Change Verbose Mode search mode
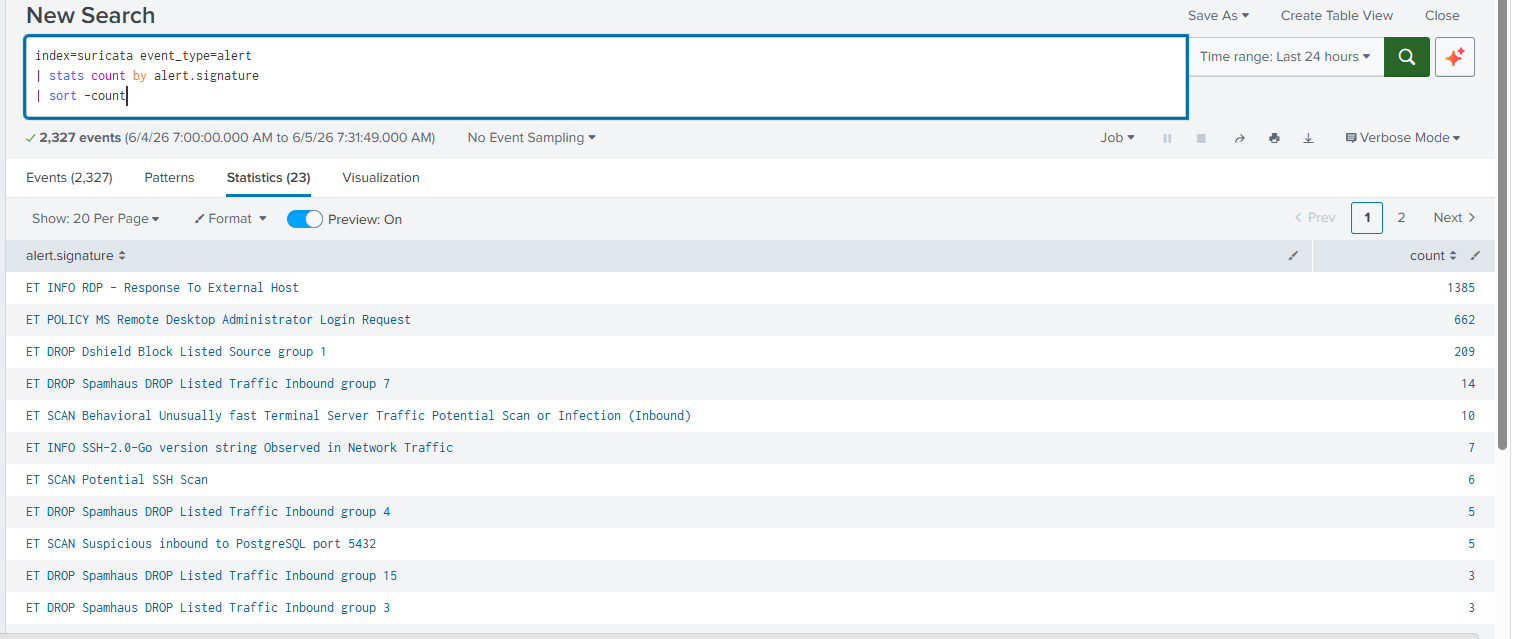This screenshot has height=639, width=1514. coord(1402,138)
